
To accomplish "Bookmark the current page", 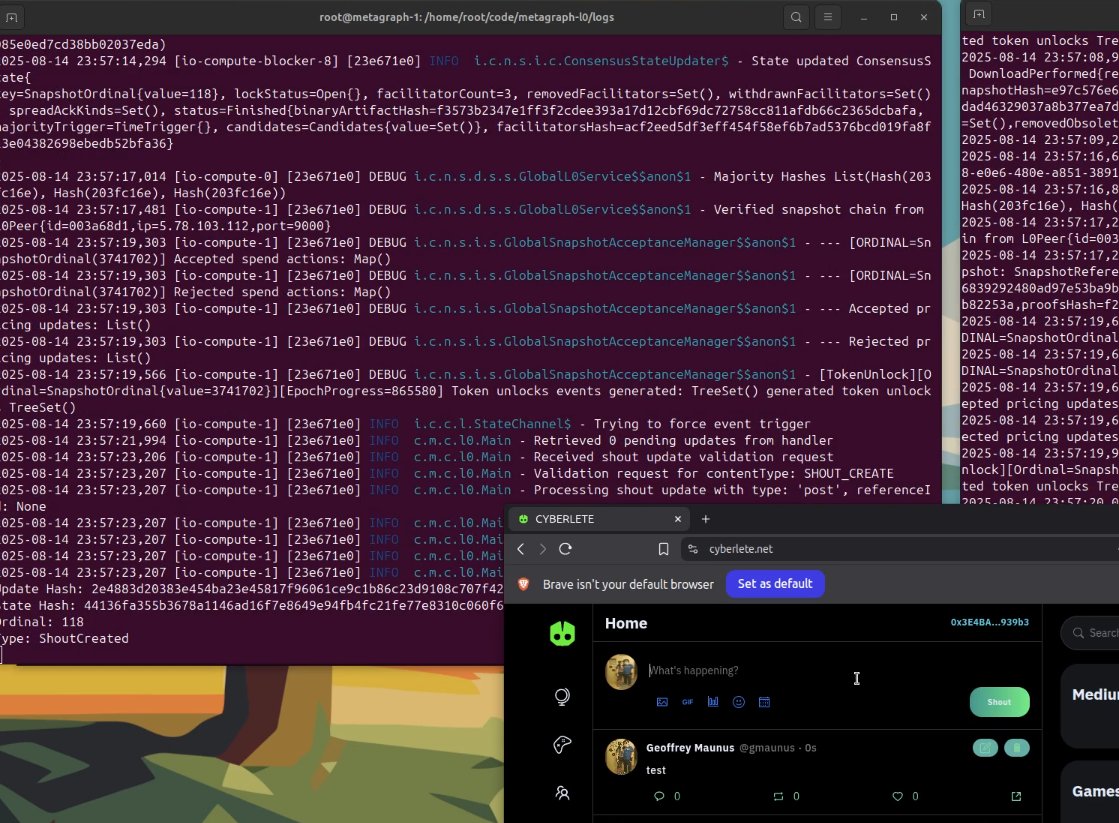I will point(663,549).
